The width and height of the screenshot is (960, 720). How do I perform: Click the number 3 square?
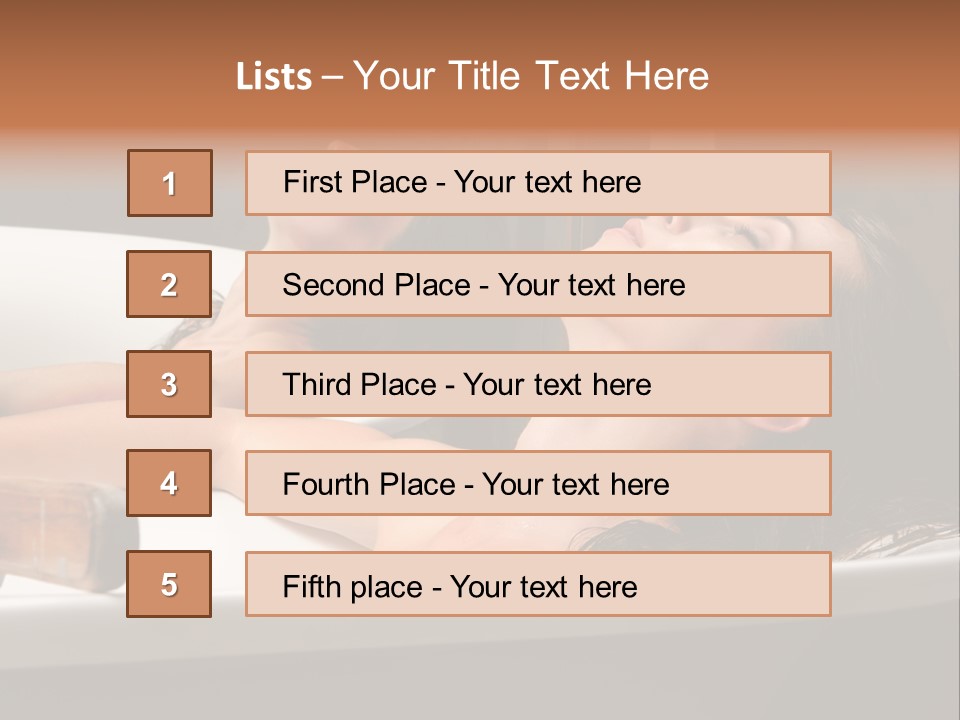(x=169, y=384)
